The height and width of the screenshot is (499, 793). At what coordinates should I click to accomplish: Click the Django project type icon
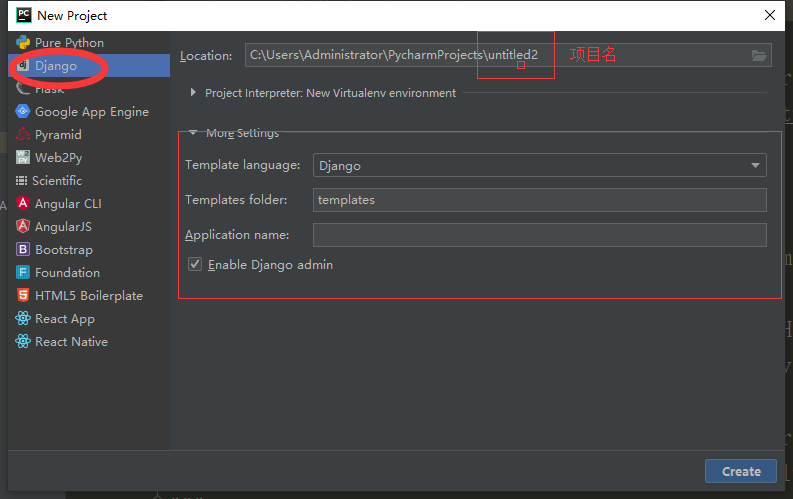point(23,65)
